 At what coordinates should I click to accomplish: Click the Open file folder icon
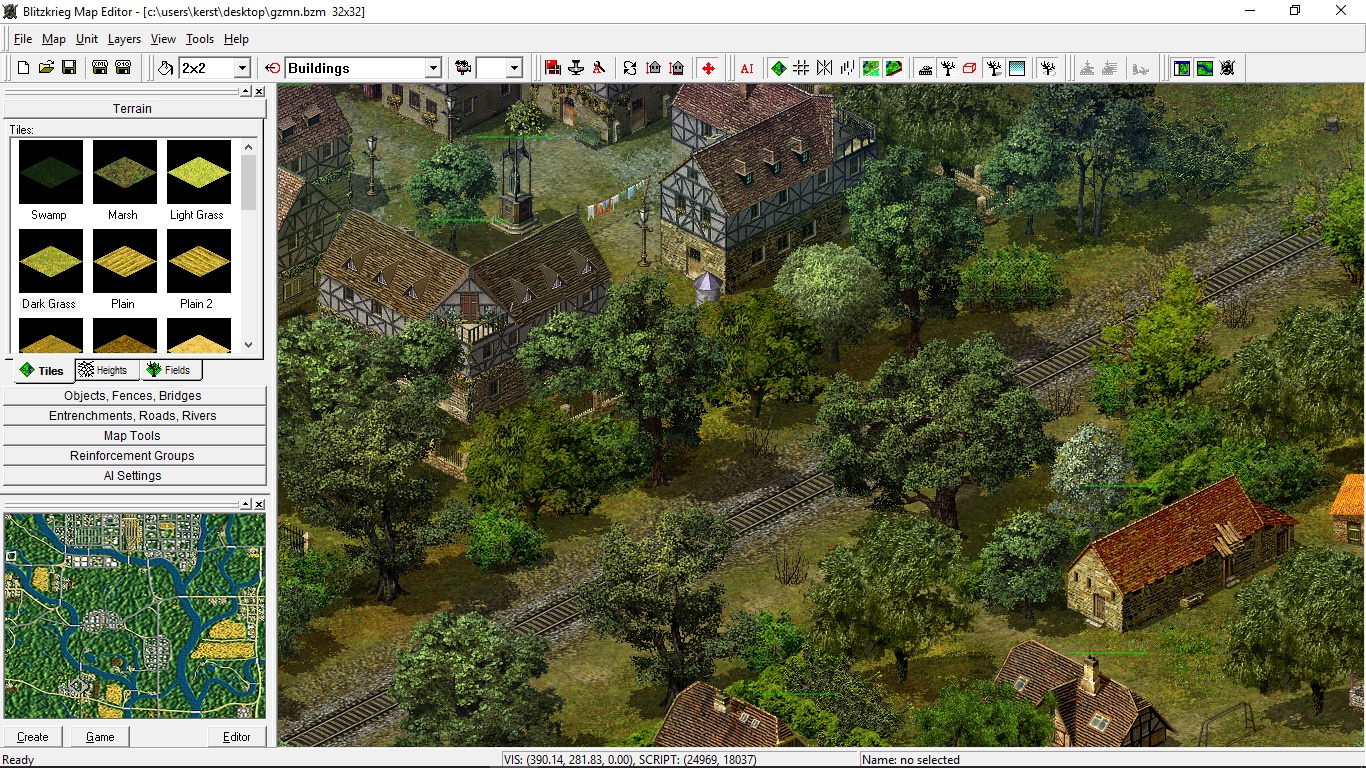click(x=46, y=68)
